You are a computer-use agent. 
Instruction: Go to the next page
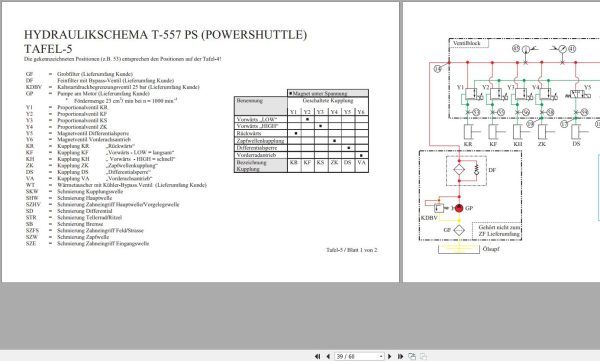tap(390, 356)
